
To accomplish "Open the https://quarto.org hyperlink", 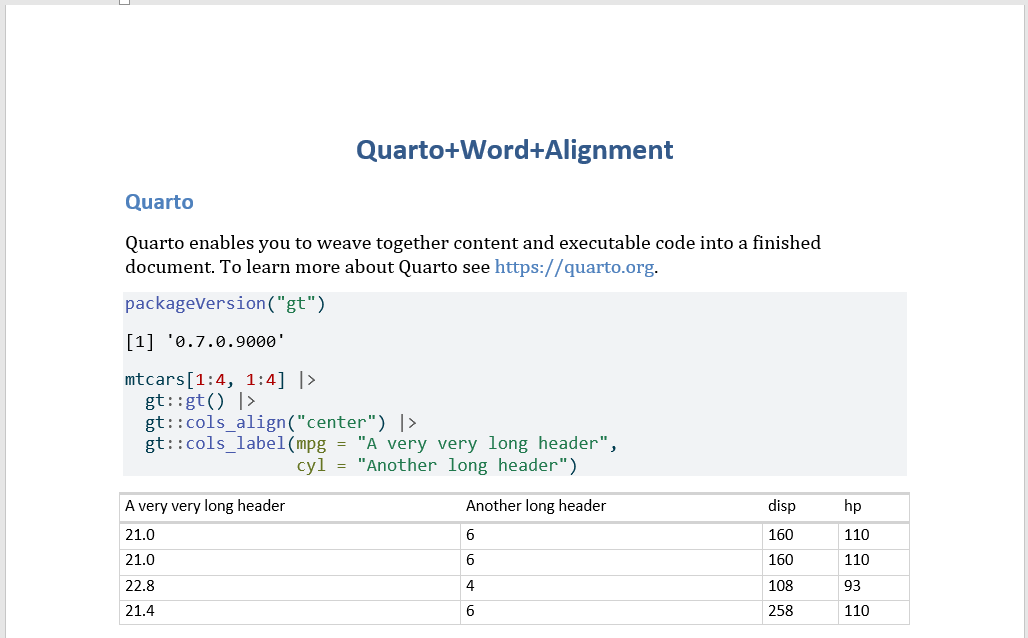I will (574, 267).
